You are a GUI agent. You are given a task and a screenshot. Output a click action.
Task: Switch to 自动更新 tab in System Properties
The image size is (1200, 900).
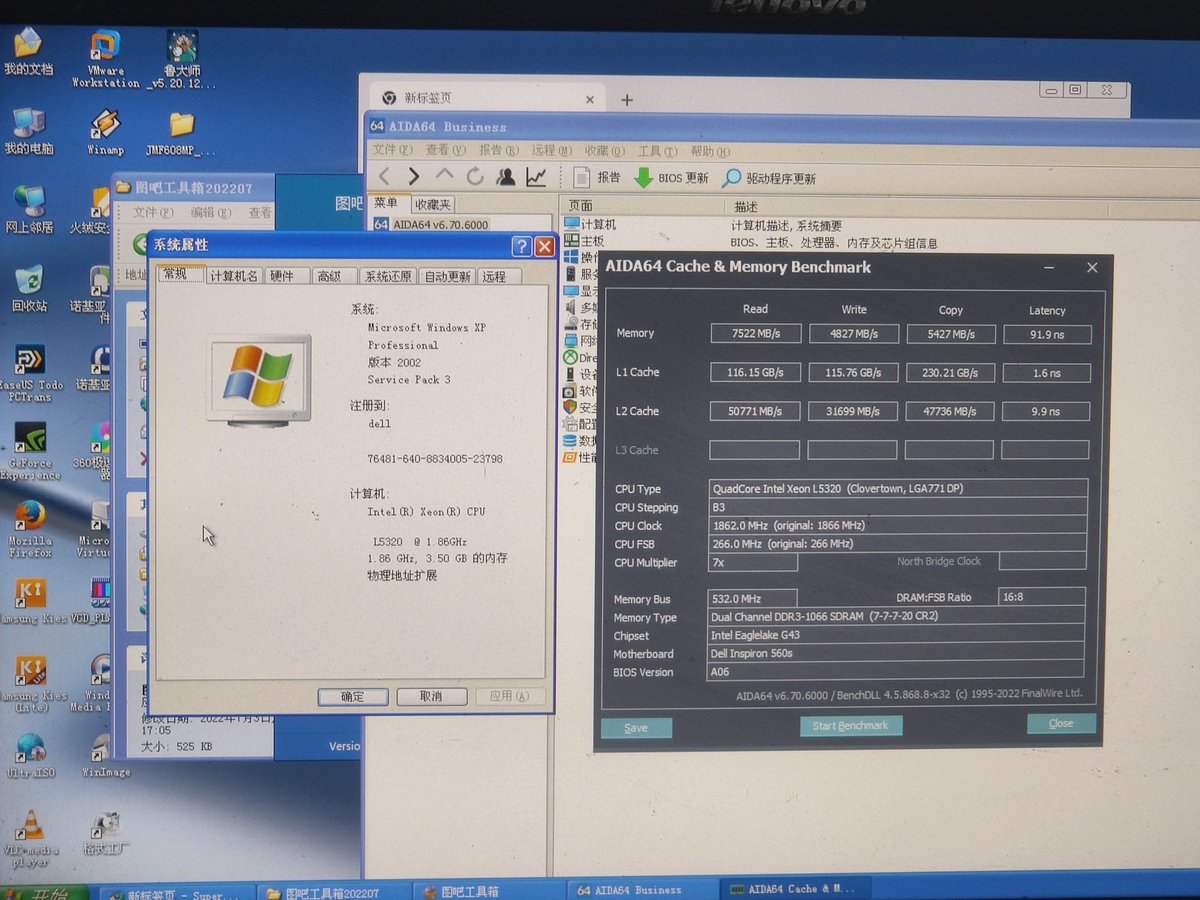pyautogui.click(x=447, y=277)
